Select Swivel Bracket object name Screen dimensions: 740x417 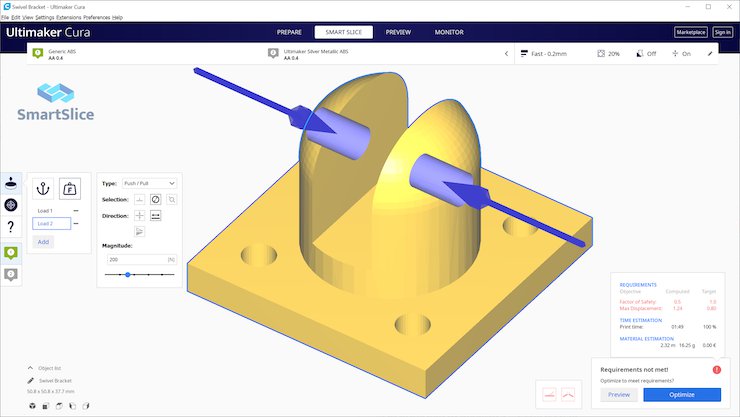click(x=56, y=381)
